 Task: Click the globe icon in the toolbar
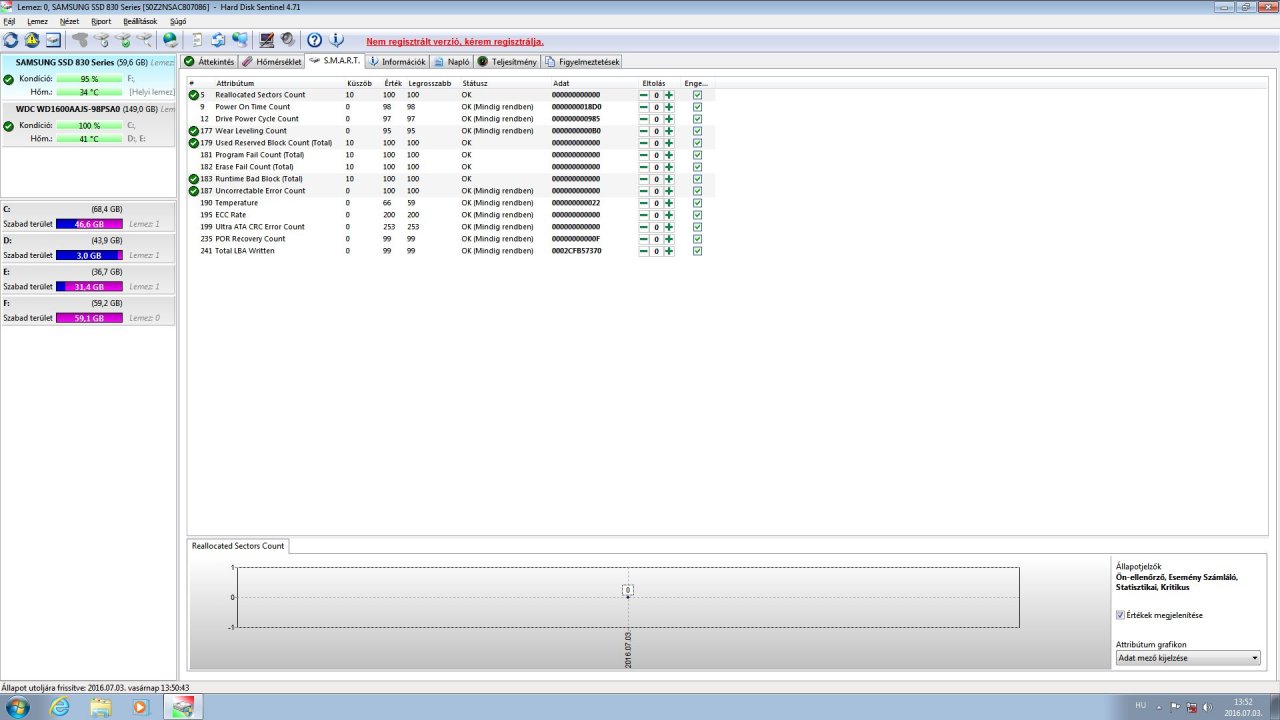coord(171,40)
